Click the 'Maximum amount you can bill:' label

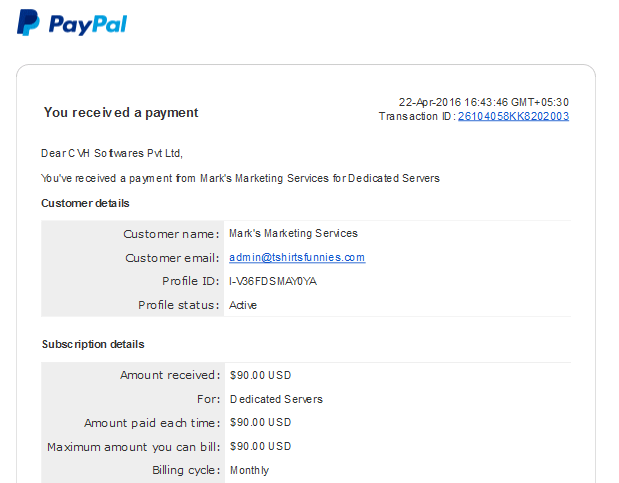click(x=133, y=447)
